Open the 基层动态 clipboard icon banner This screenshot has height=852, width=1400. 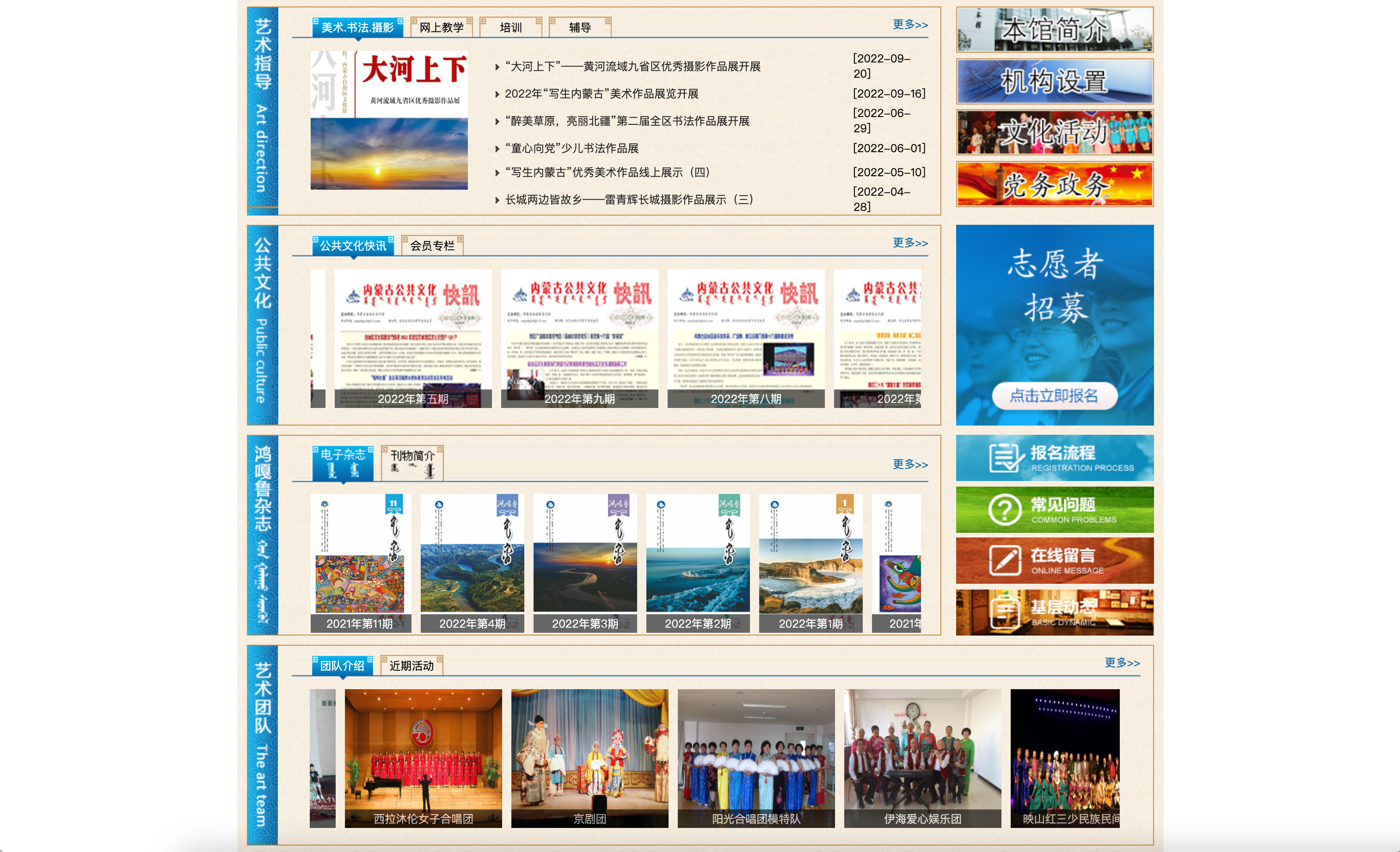pyautogui.click(x=1054, y=612)
